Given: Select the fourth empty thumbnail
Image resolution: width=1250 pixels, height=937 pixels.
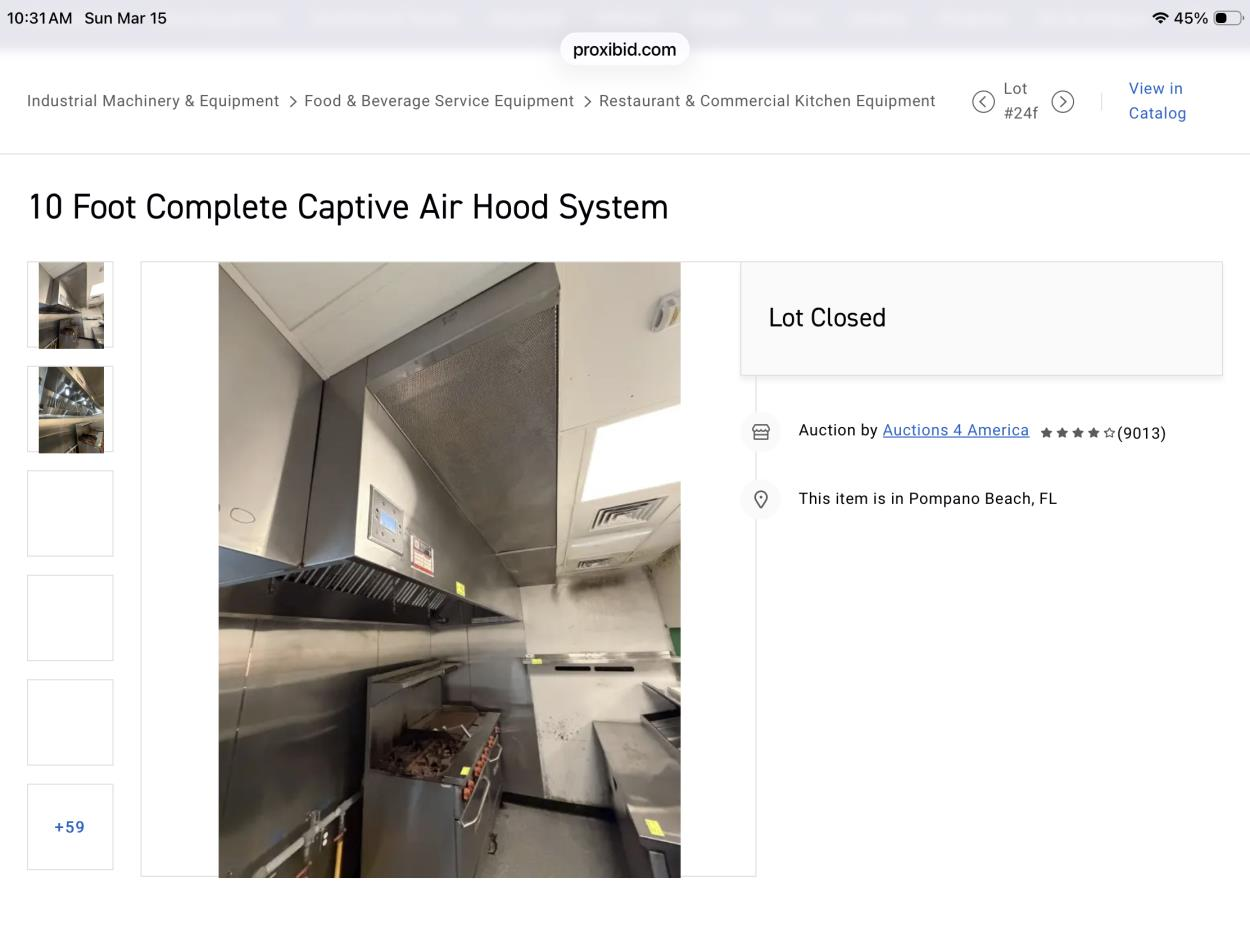Looking at the screenshot, I should pyautogui.click(x=70, y=618).
